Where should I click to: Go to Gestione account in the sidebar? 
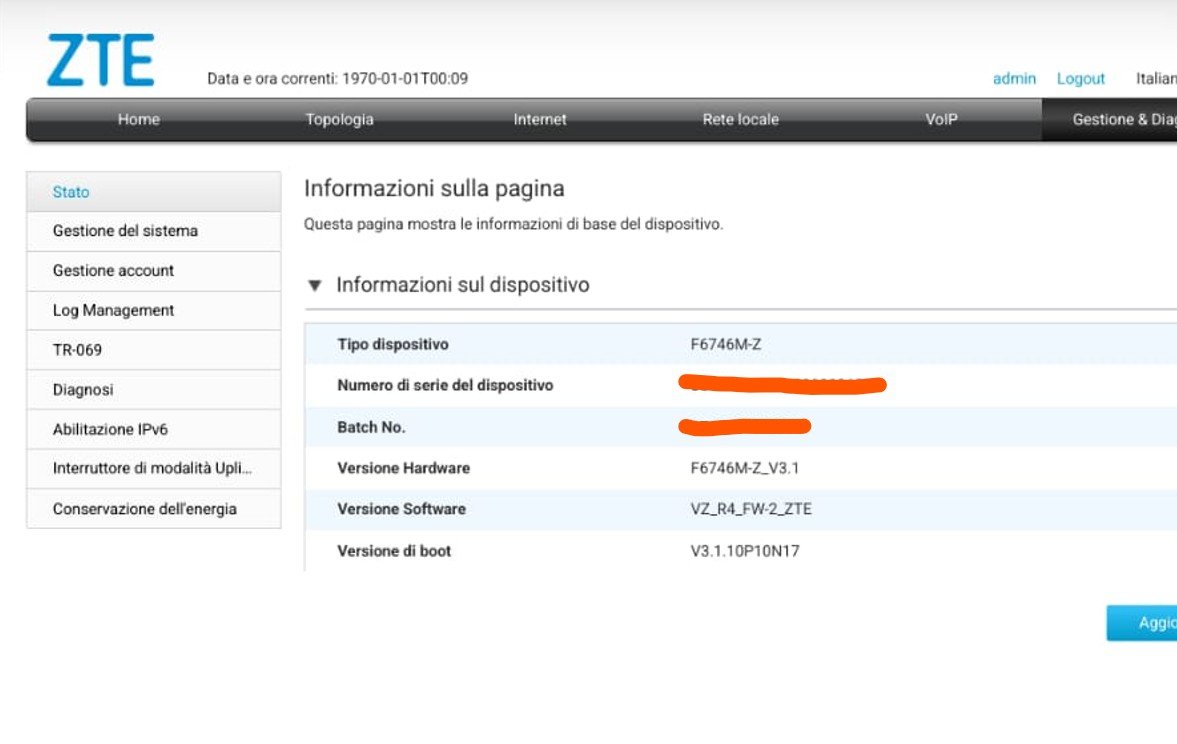(113, 271)
